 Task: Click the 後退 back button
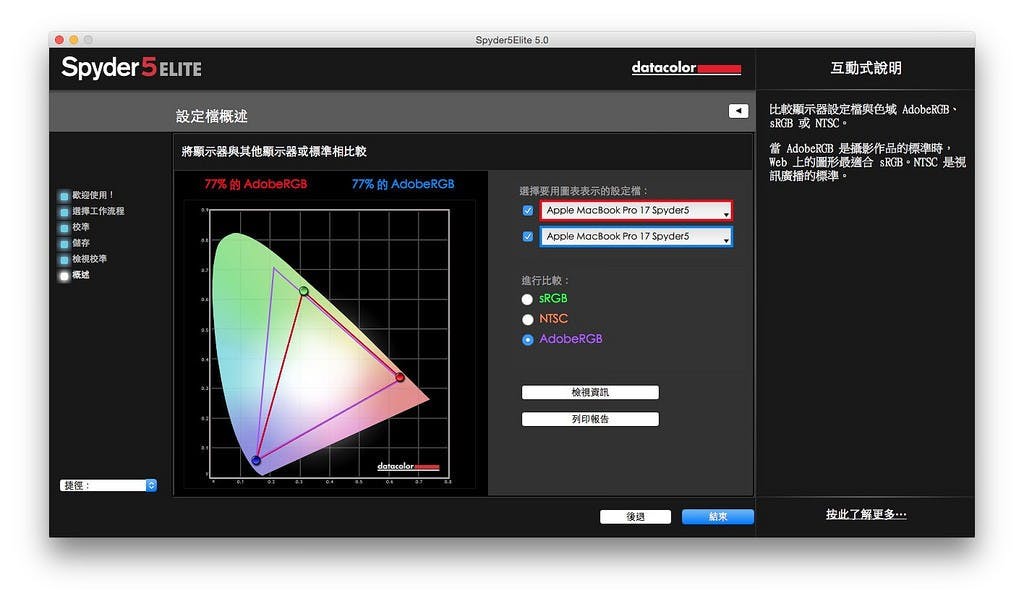tap(635, 517)
